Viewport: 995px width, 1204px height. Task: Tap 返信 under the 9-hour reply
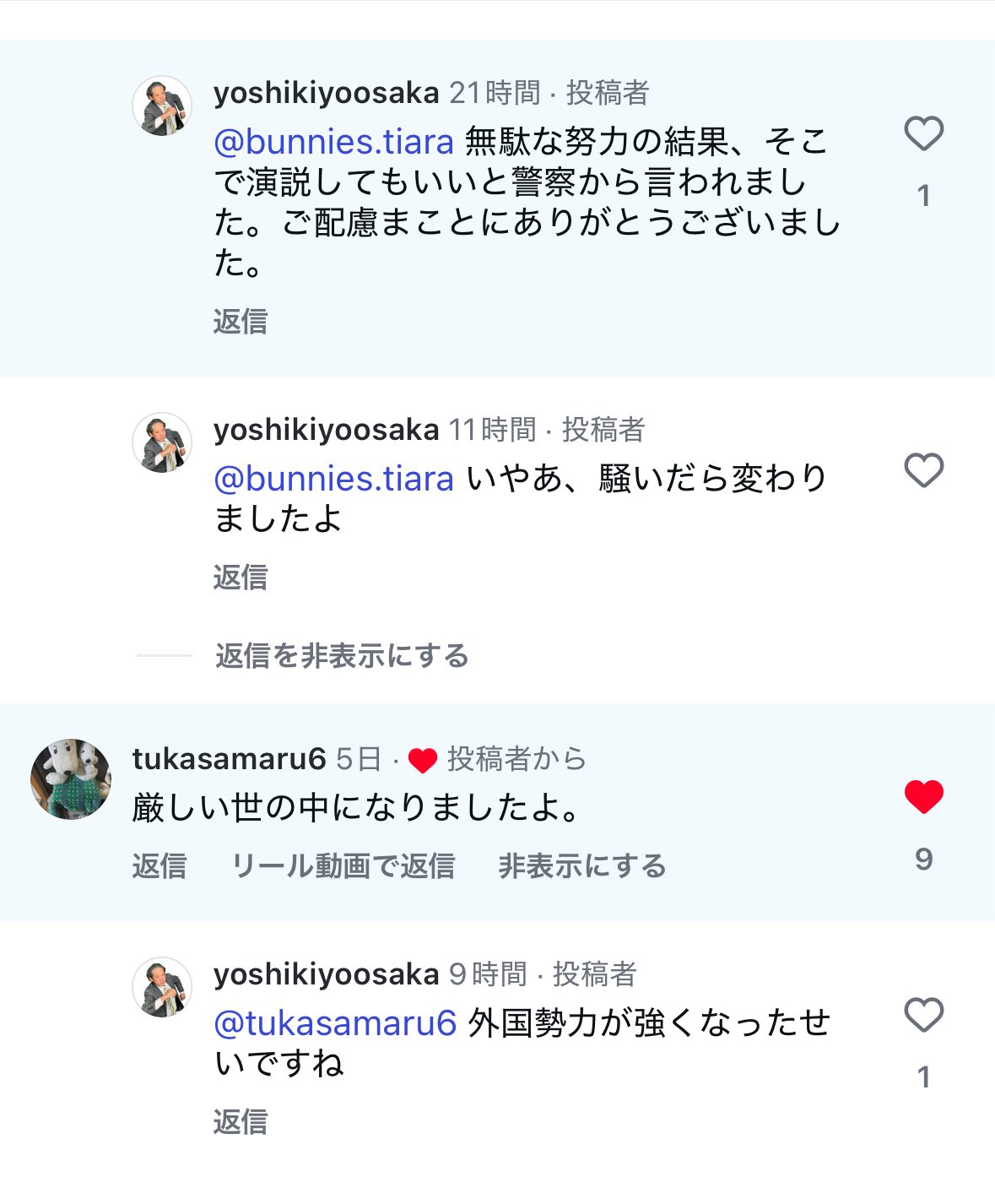[x=241, y=1122]
